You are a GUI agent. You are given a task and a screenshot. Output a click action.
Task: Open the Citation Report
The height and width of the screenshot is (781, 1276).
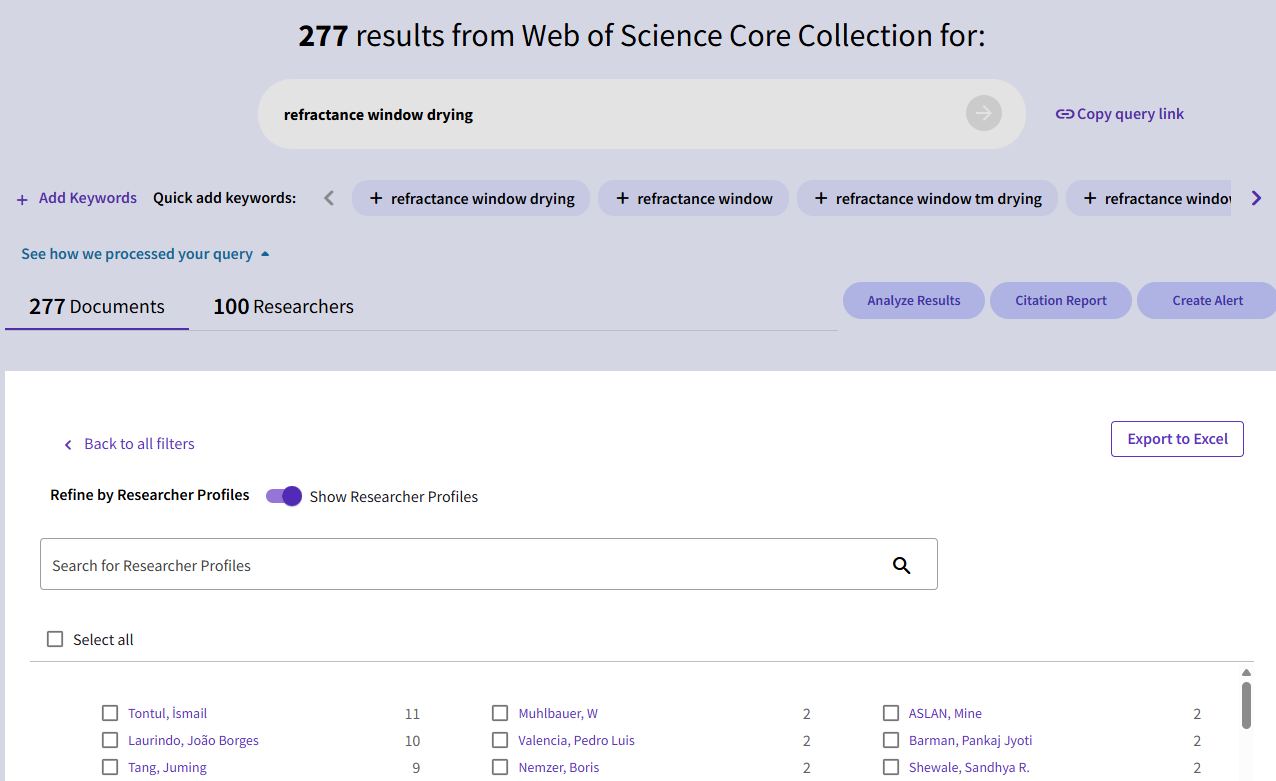(x=1060, y=301)
